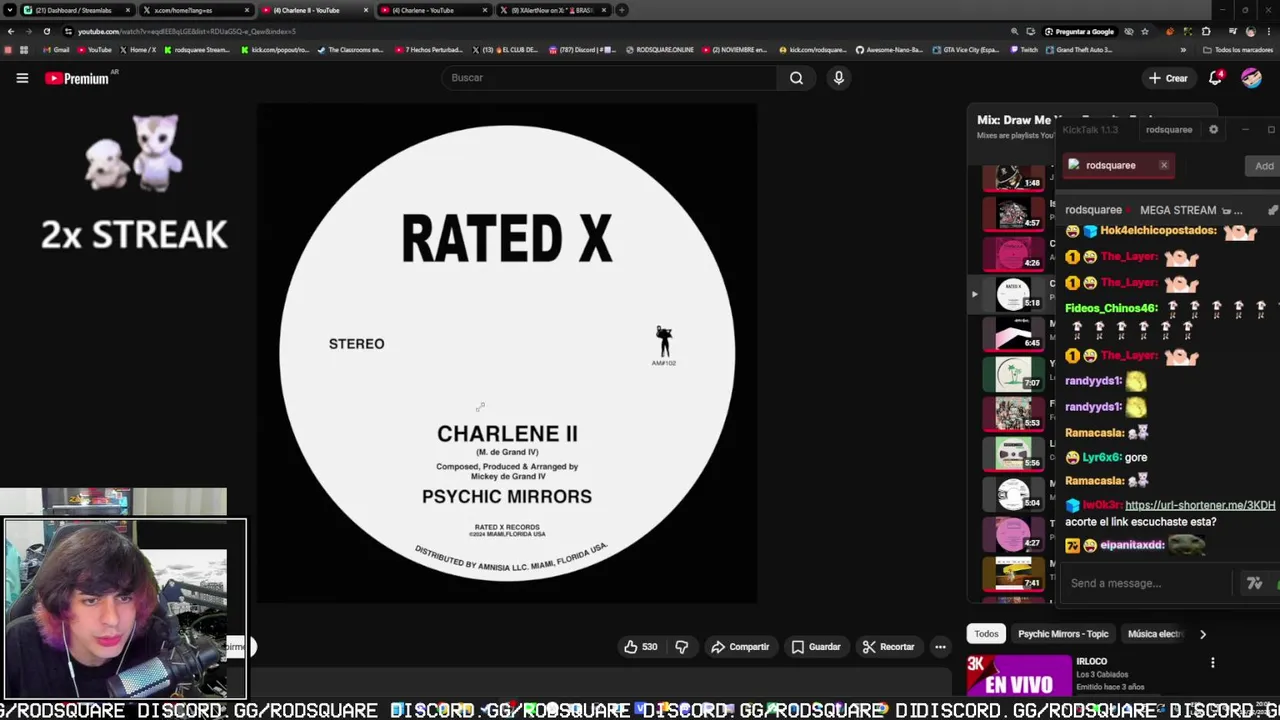This screenshot has height=720, width=1280.
Task: Click the Crear button
Action: (1168, 78)
